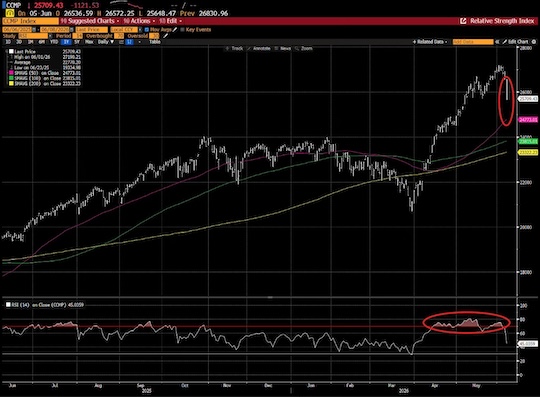Open the end date calendar picker
This screenshot has height=397, width=540.
[x=72, y=30]
